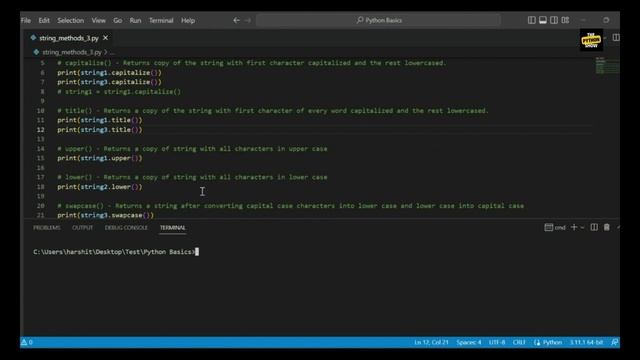Switch to the Output panel tab
This screenshot has width=640, height=360.
point(82,228)
